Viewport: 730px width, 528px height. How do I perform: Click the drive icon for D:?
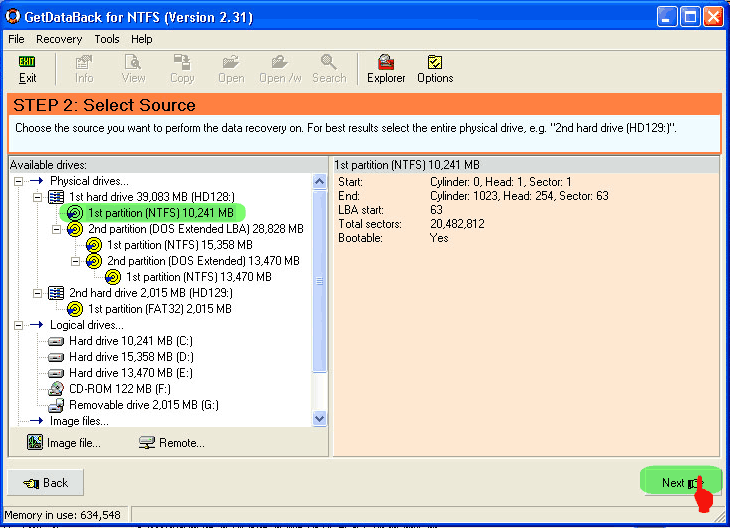coord(56,357)
